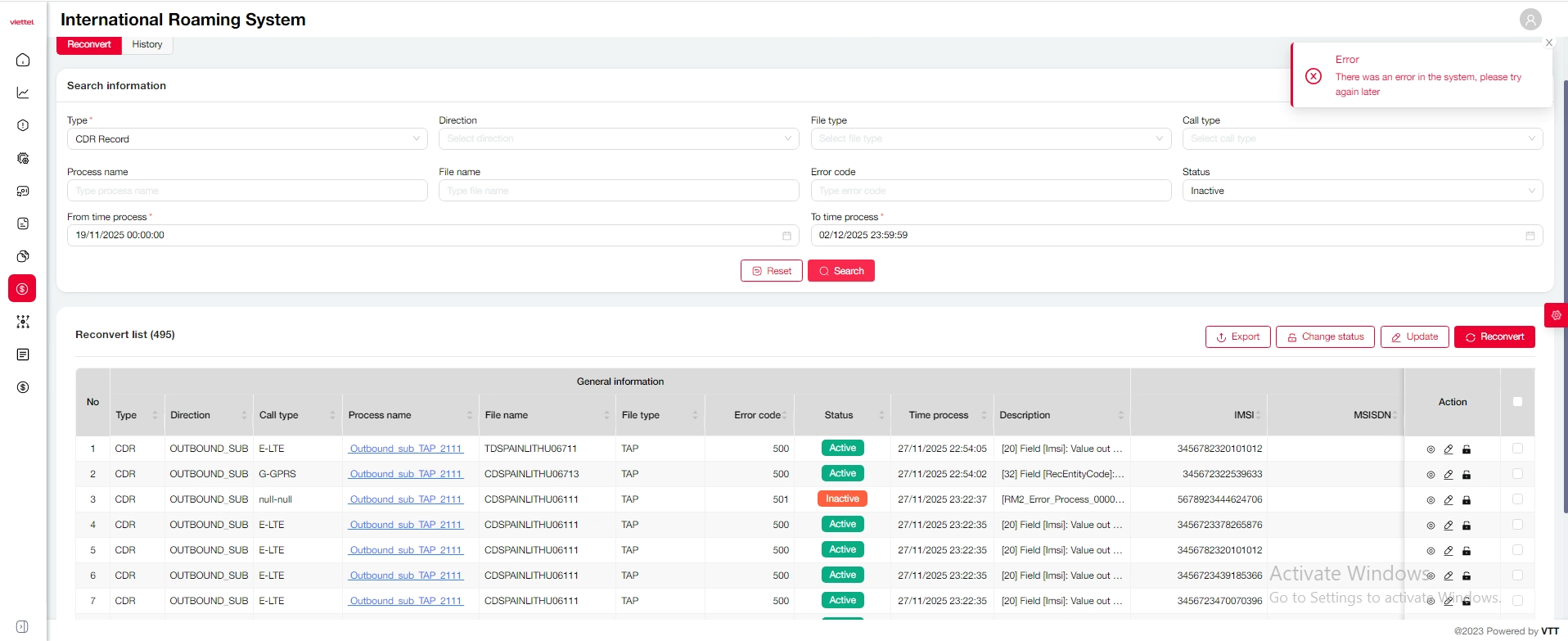Click the File name input field
Image resolution: width=1568 pixels, height=641 pixels.
click(x=618, y=191)
